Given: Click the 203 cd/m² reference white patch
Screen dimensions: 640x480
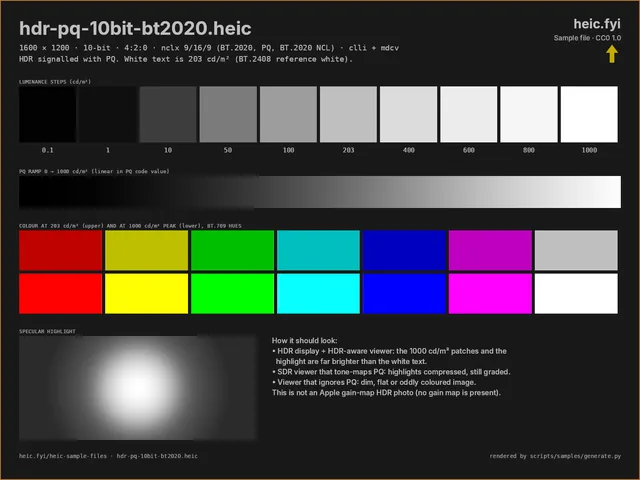Looking at the screenshot, I should pos(349,114).
